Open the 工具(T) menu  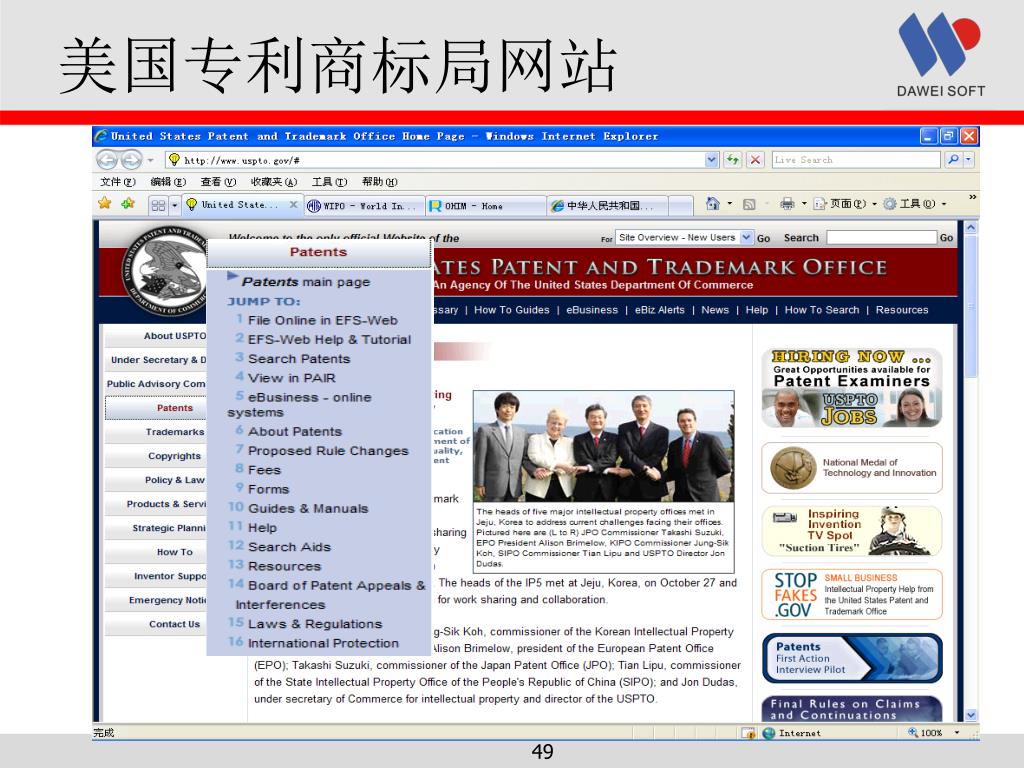click(x=329, y=182)
